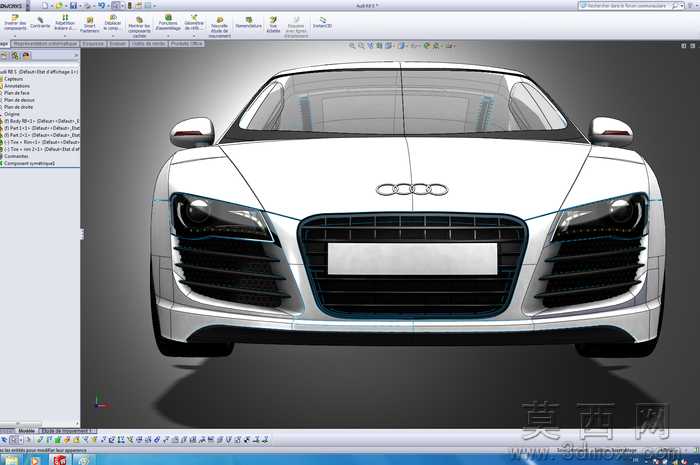Open dropdown under Fonctions d'assemblage
This screenshot has height=465, width=700.
pos(168,36)
